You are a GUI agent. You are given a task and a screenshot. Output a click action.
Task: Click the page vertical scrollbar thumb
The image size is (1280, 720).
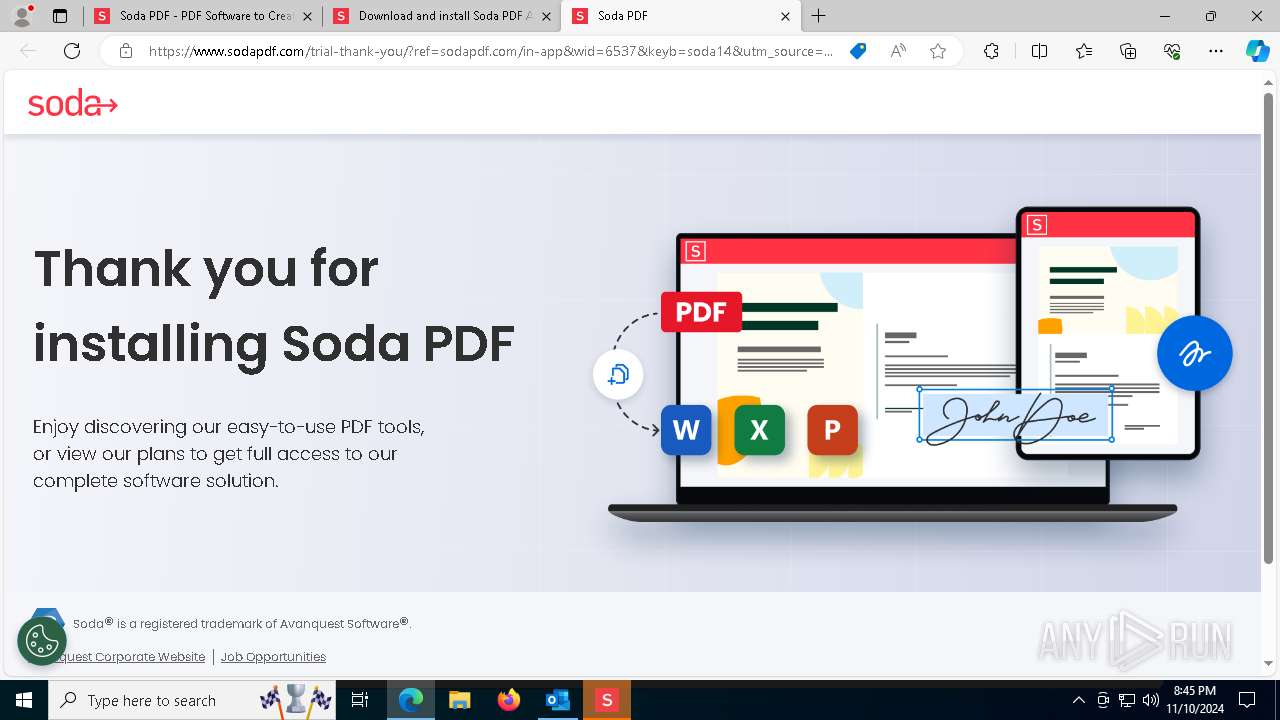(1268, 328)
